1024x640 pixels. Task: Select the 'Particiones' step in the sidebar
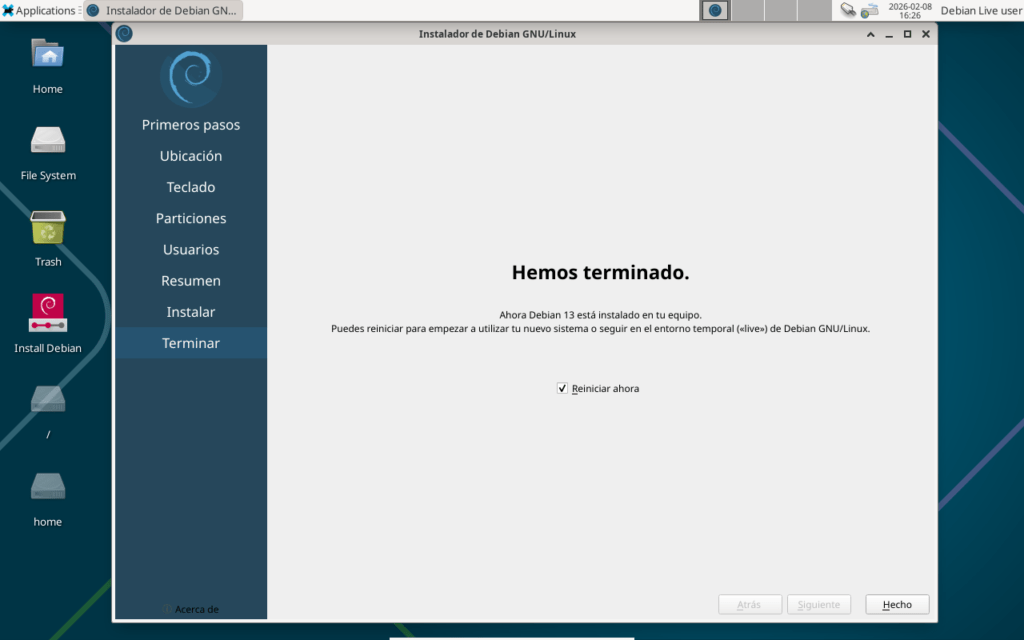coord(191,218)
